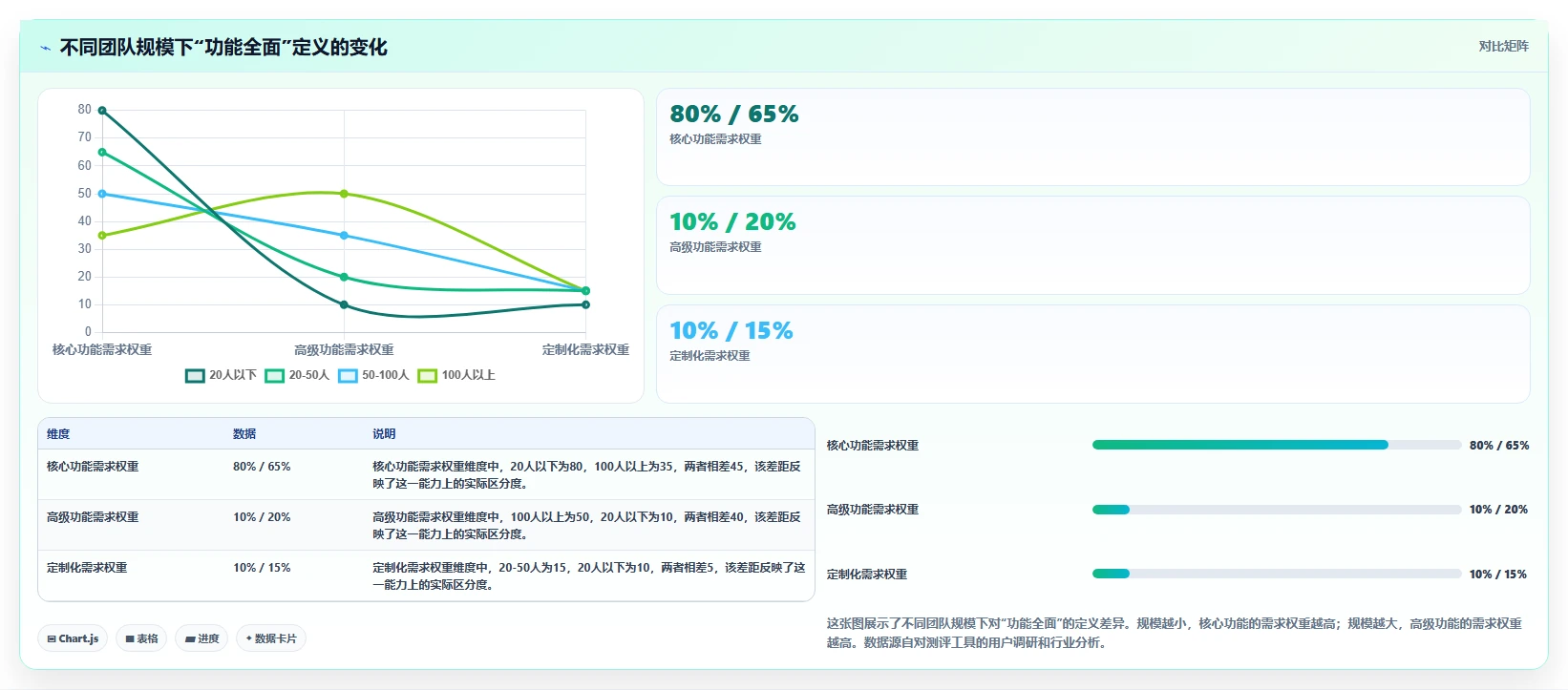Toggle the 50-100人 legend series

373,375
